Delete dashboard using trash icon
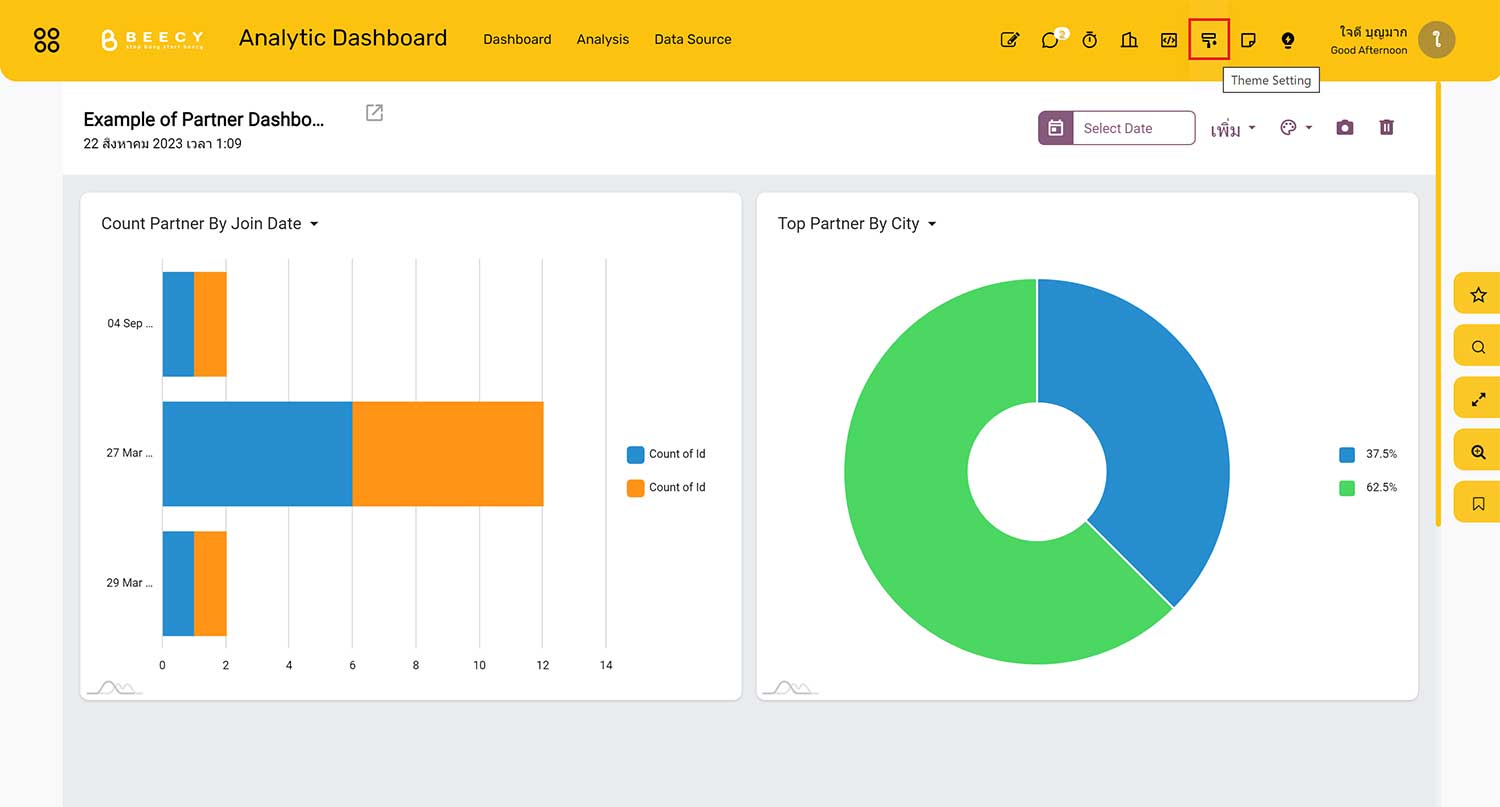Image resolution: width=1500 pixels, height=807 pixels. pos(1386,128)
